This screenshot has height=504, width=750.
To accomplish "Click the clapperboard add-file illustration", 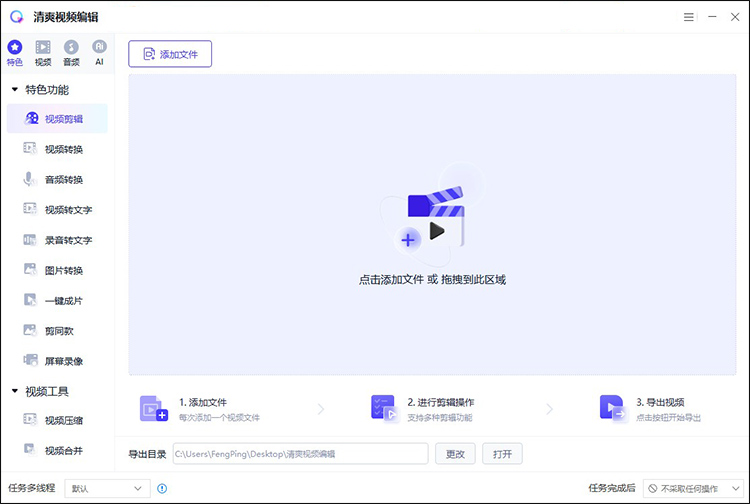I will click(x=432, y=215).
